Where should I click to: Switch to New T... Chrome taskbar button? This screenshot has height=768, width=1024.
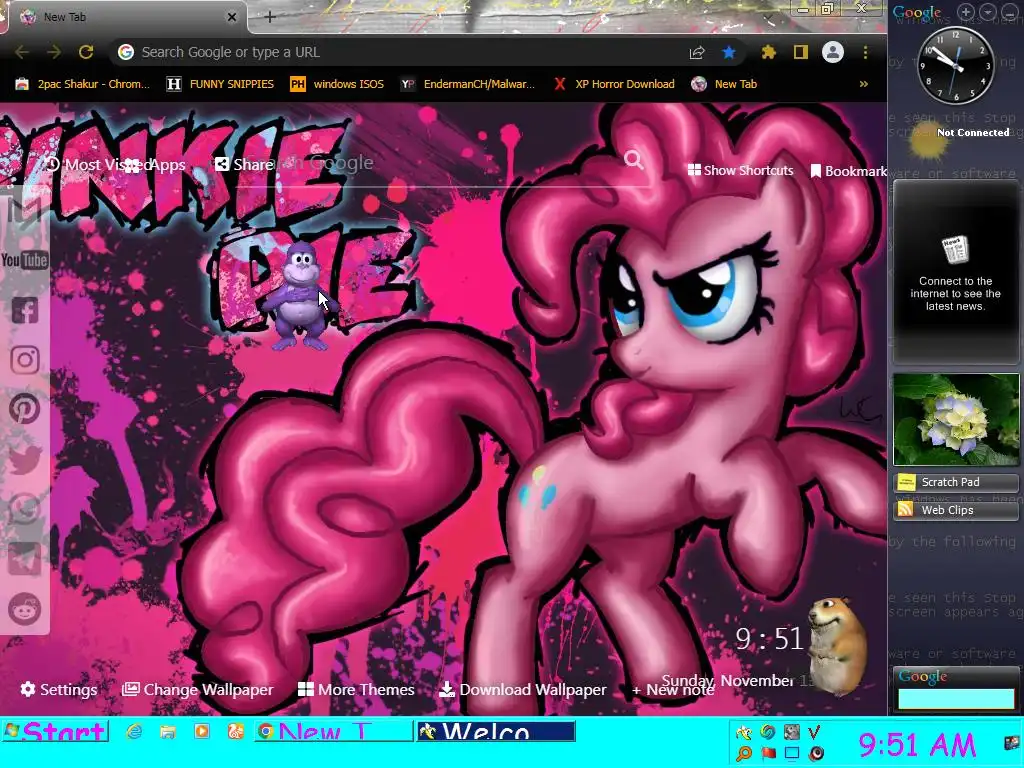tap(333, 731)
